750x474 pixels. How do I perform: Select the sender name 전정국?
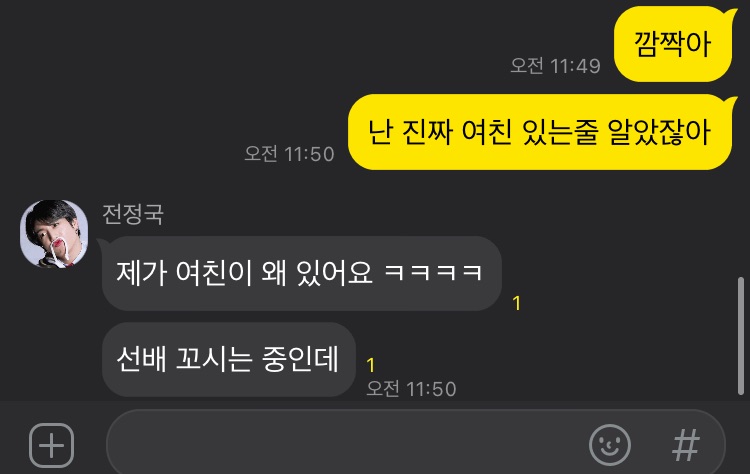(133, 214)
